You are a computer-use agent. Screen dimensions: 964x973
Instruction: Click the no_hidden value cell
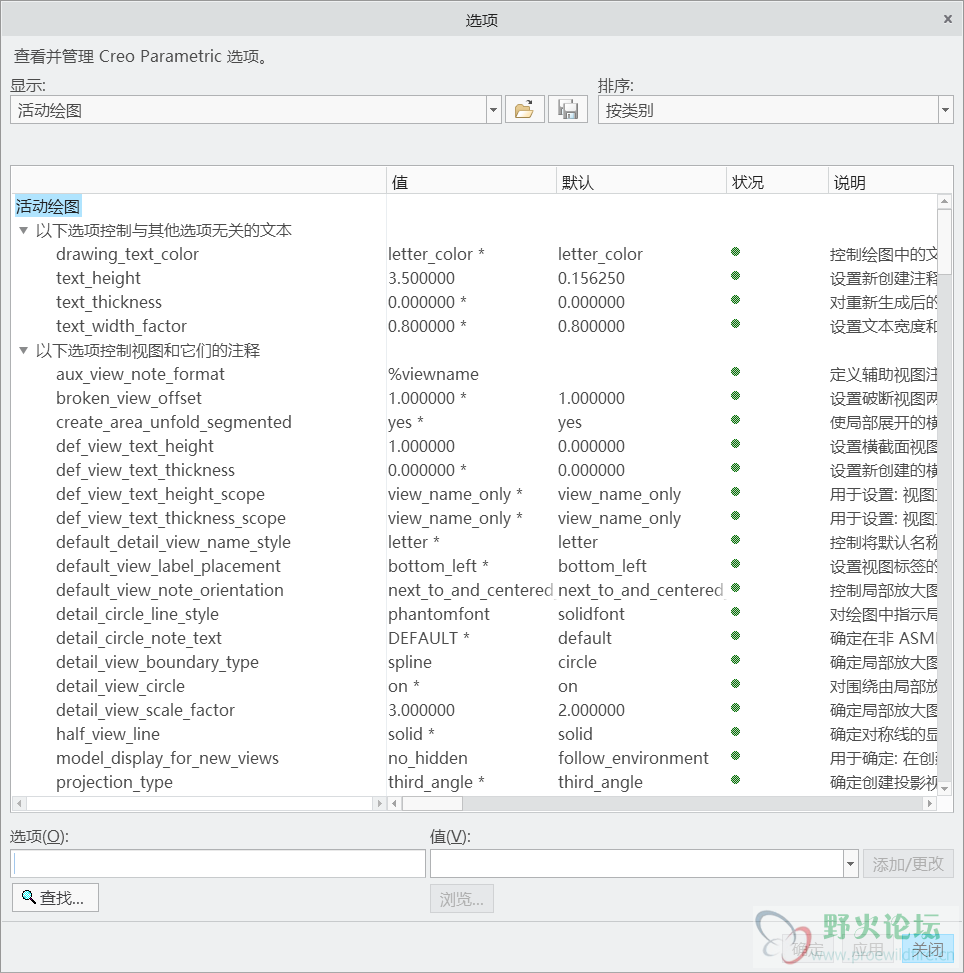pos(428,758)
